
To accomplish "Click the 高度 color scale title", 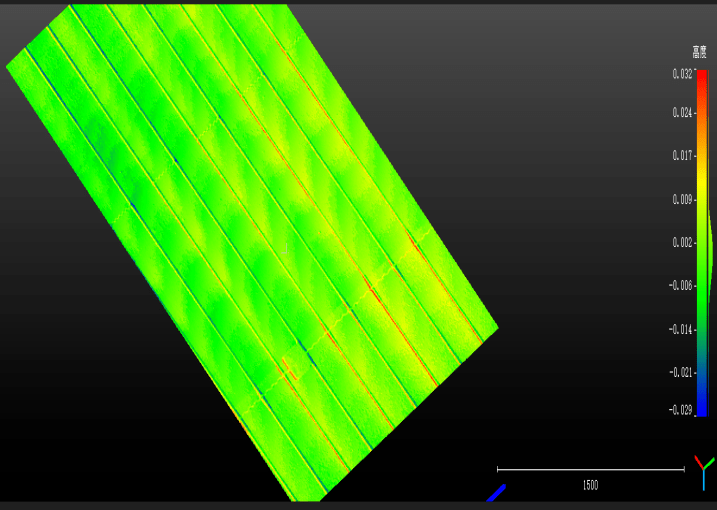I will pos(699,52).
